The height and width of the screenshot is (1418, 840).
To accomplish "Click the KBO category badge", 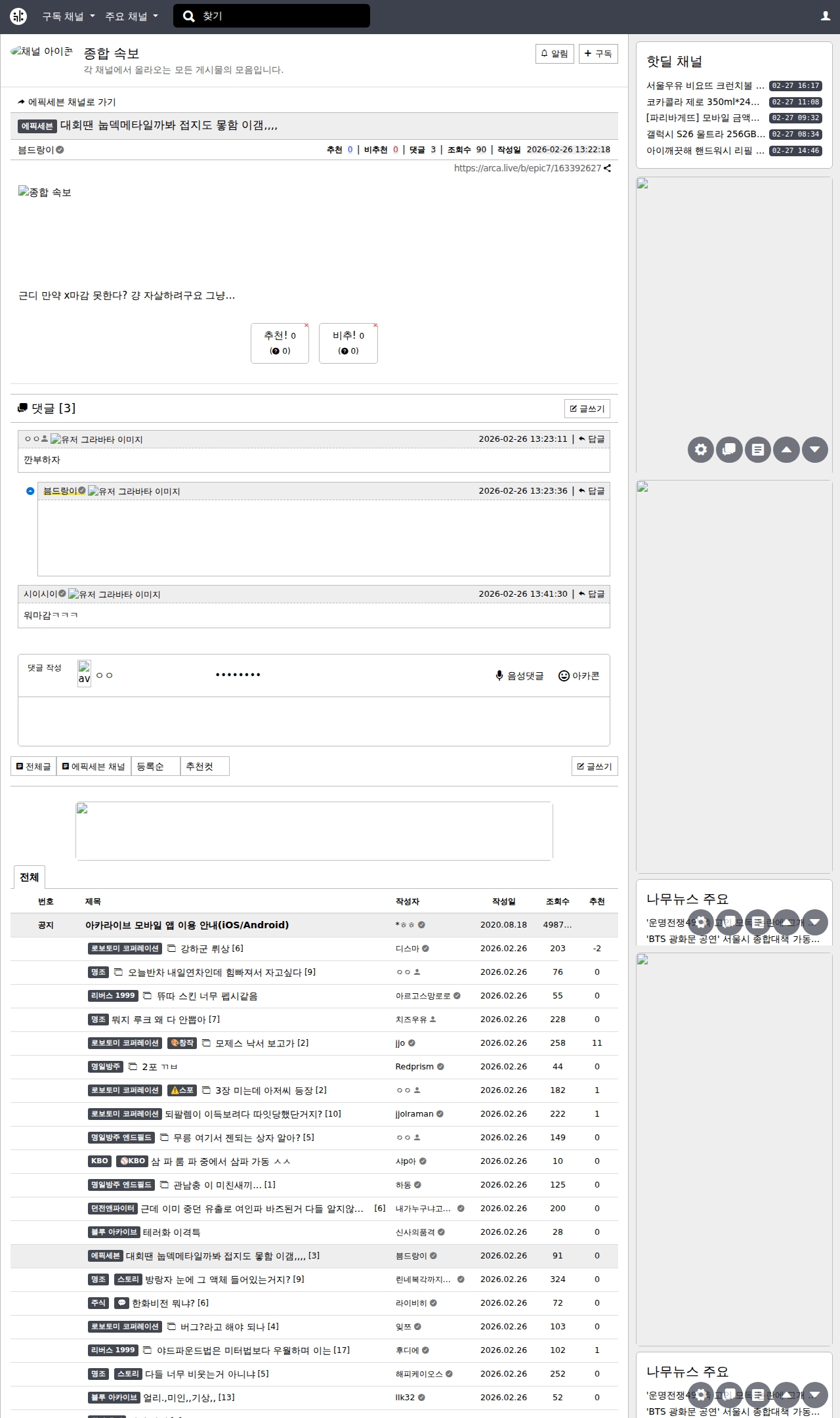I will coord(100,1161).
